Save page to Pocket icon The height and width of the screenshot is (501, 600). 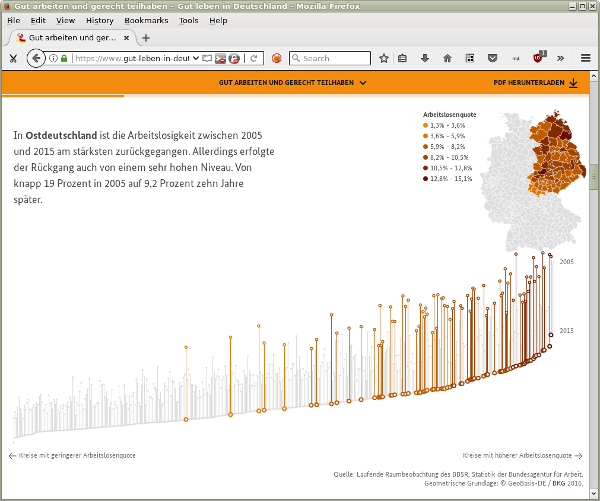pyautogui.click(x=492, y=58)
